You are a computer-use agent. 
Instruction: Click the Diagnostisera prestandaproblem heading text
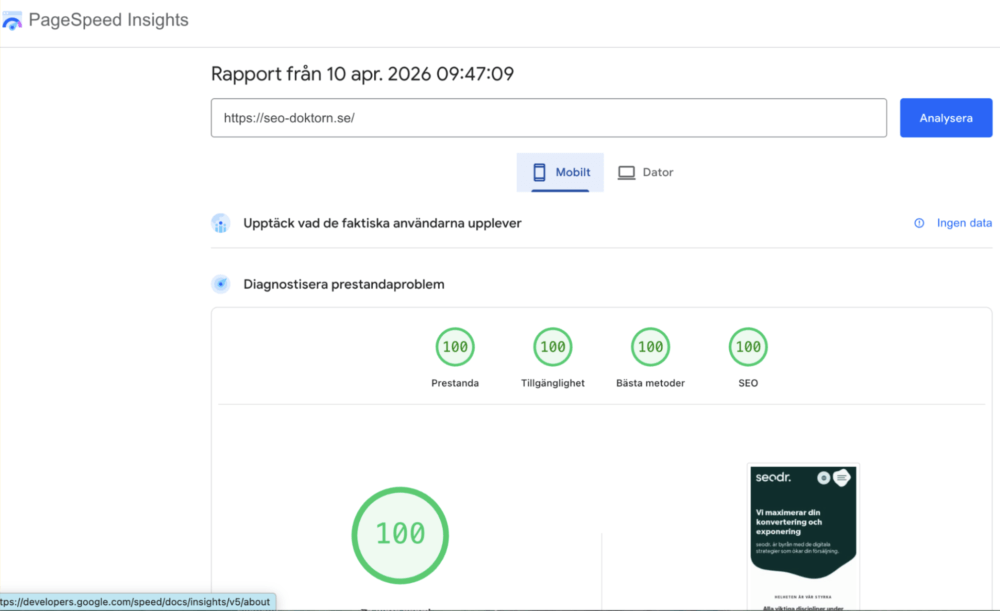click(x=344, y=284)
